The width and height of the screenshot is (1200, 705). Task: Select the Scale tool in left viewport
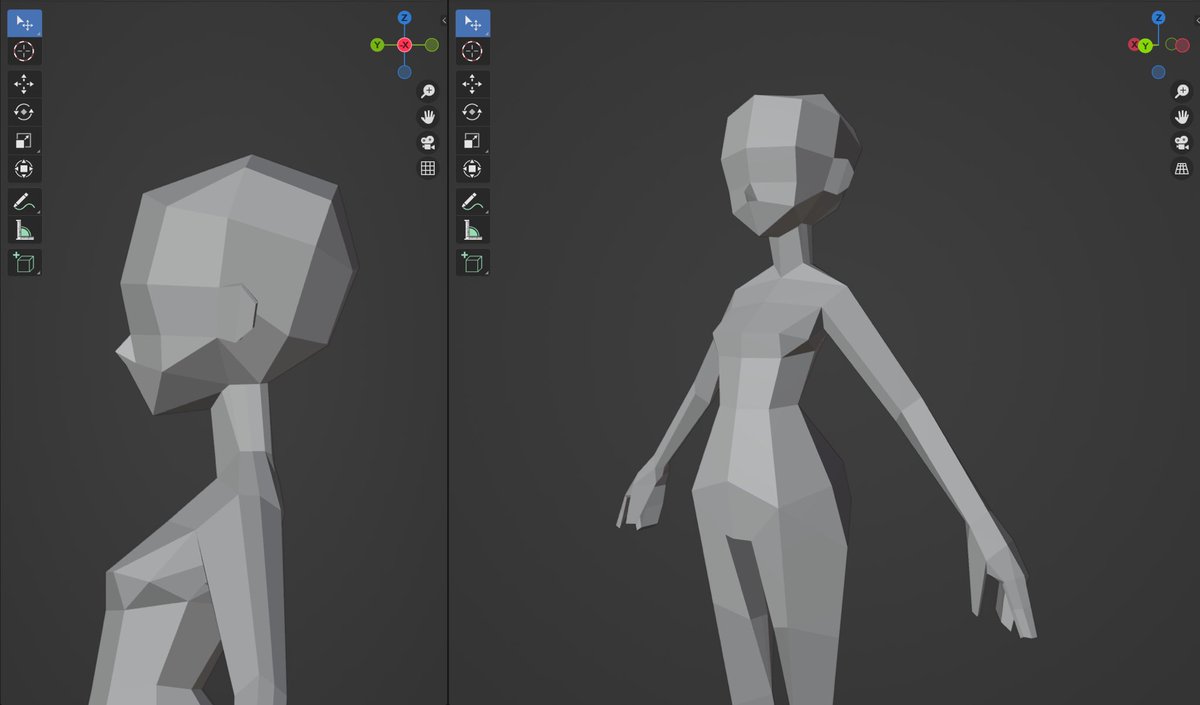(x=25, y=141)
